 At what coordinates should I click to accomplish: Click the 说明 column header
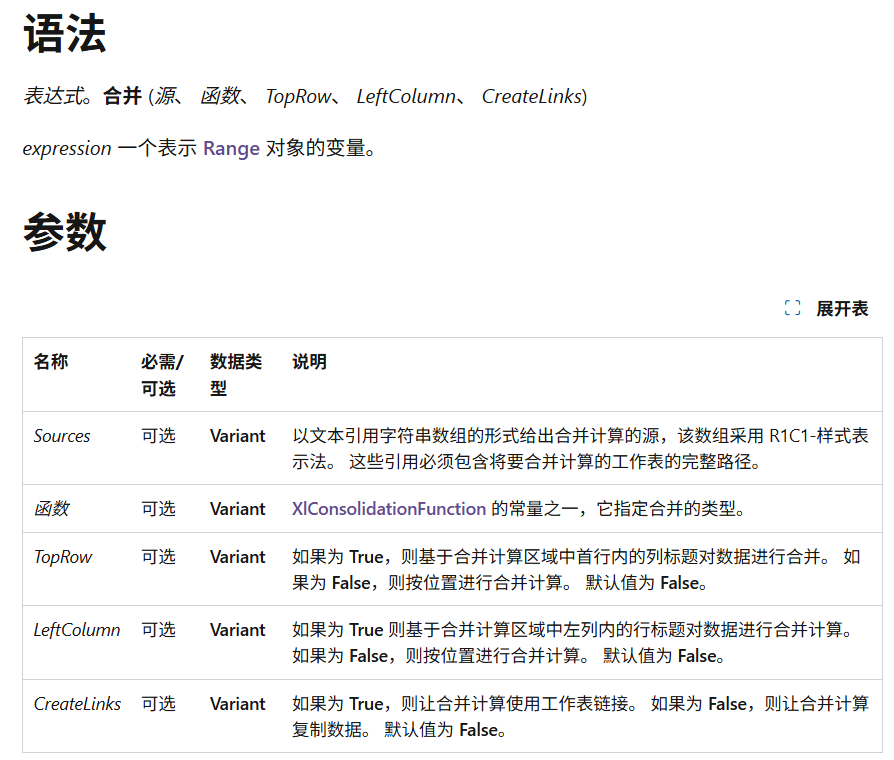click(309, 362)
